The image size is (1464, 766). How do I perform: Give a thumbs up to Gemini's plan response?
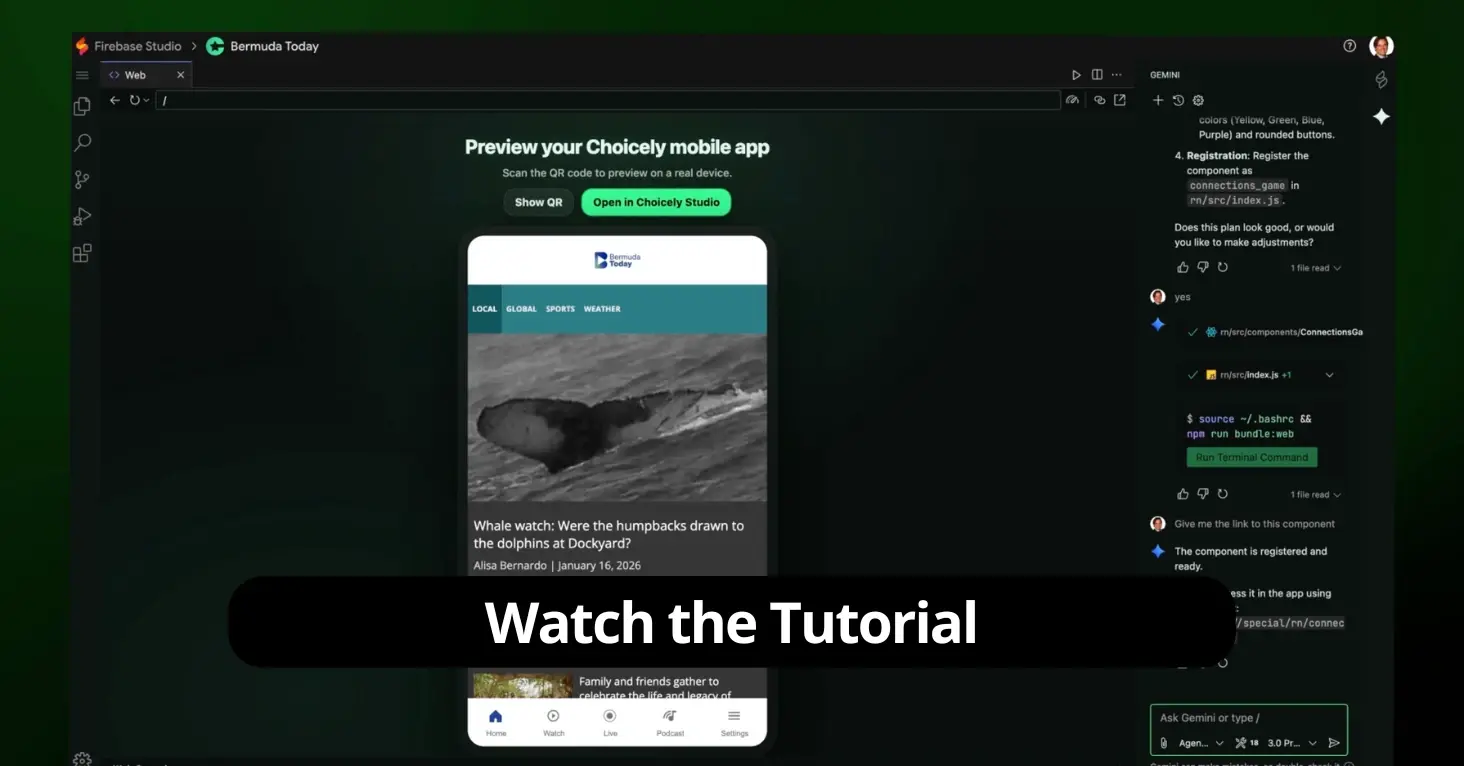[x=1182, y=267]
